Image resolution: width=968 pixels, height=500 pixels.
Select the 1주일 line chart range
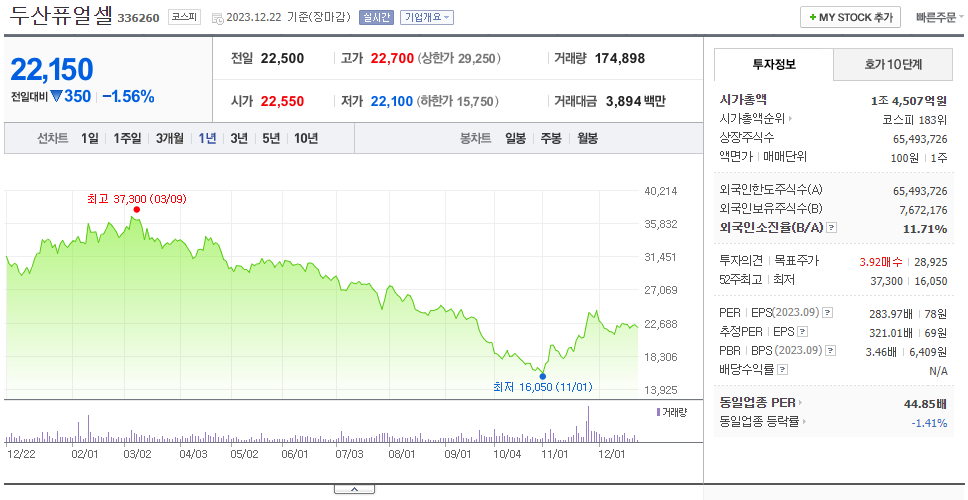click(x=127, y=139)
